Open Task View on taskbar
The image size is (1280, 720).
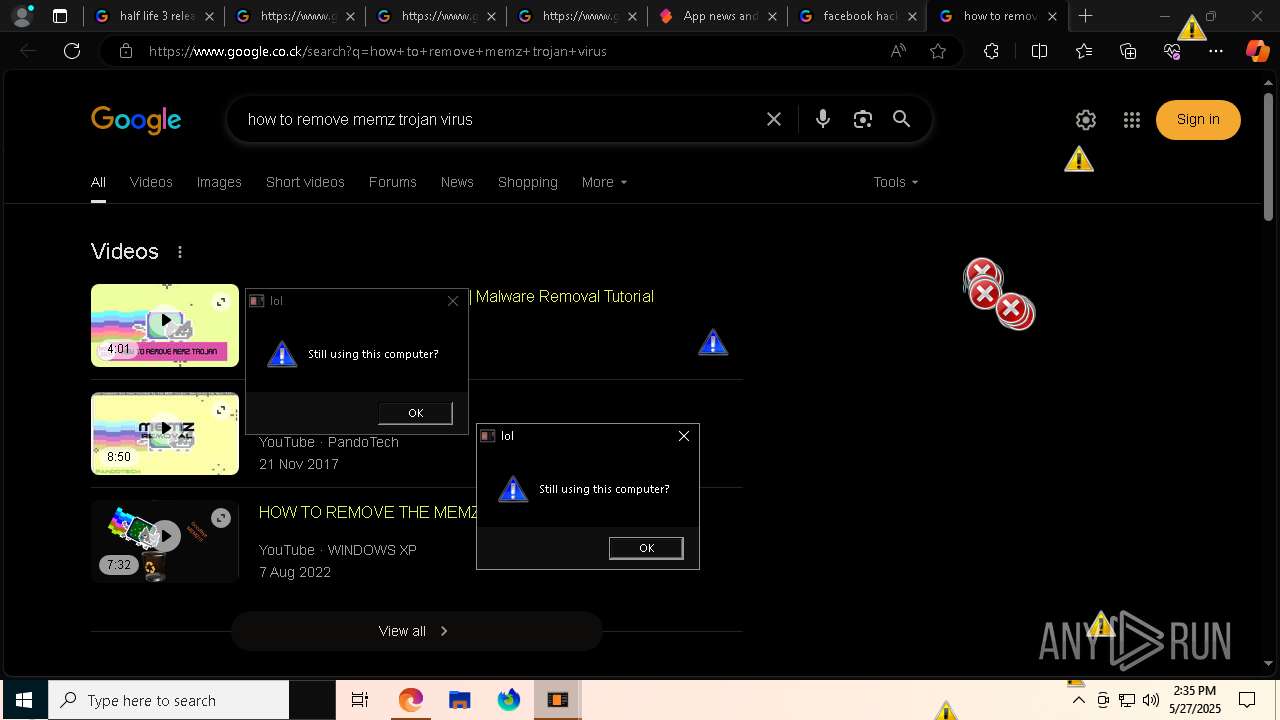tap(360, 700)
